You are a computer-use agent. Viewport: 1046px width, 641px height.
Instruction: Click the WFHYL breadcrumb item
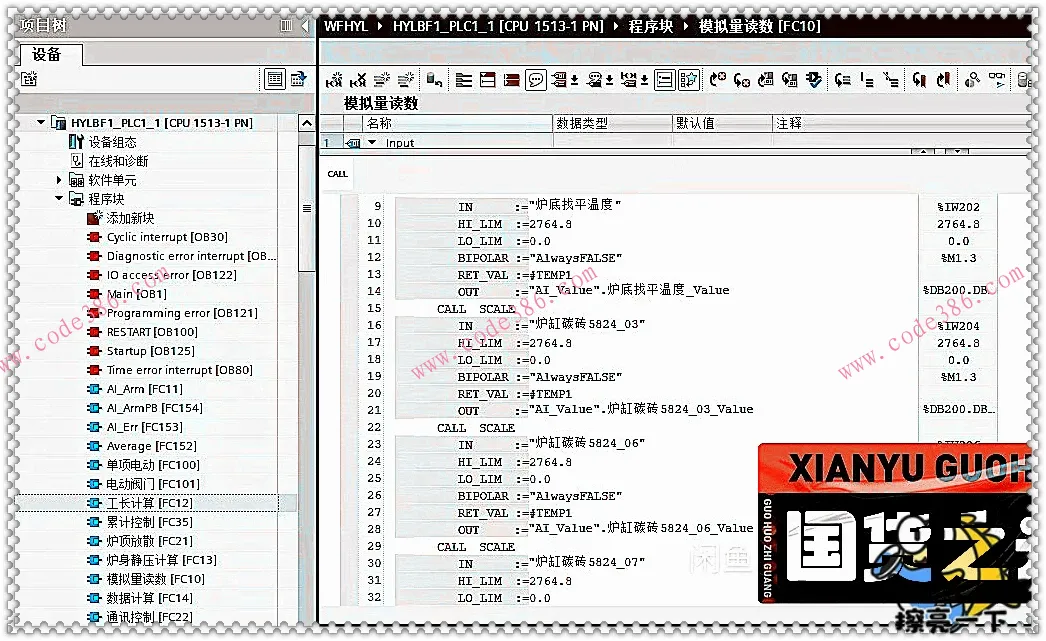point(346,26)
